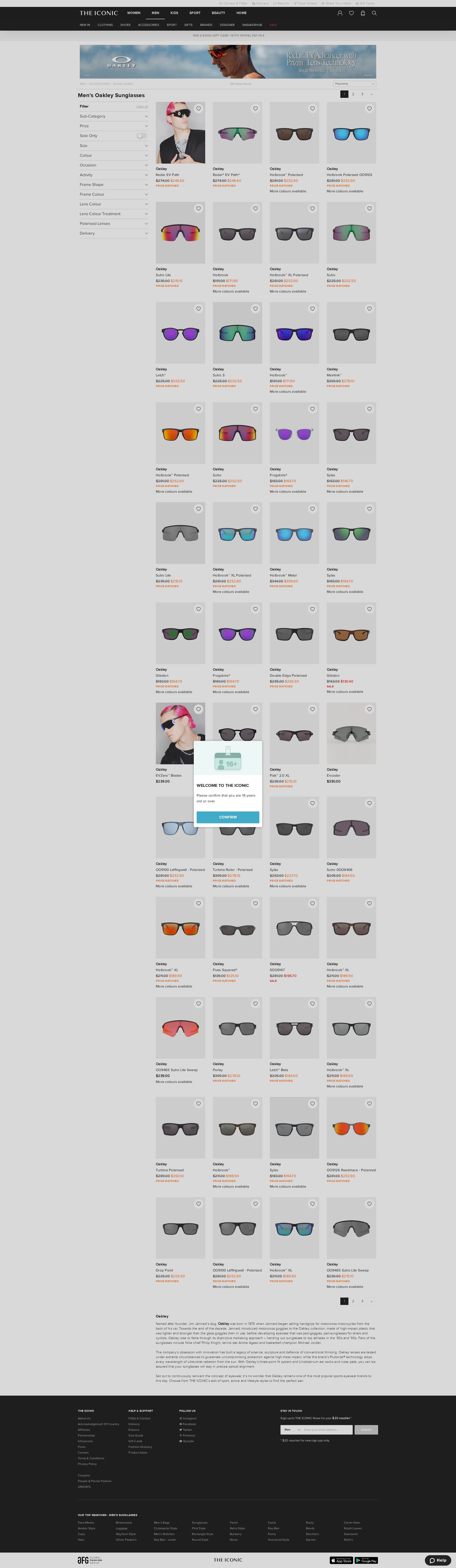The image size is (456, 1568).
Task: Select BRANDS in the category menu
Action: [206, 25]
